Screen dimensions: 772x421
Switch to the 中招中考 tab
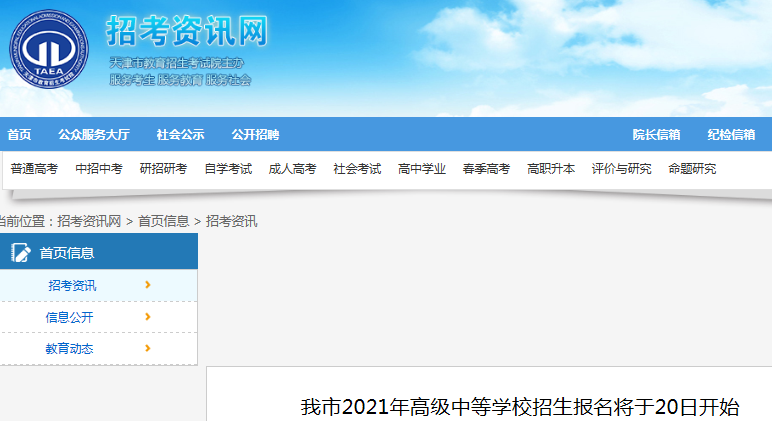click(x=99, y=169)
